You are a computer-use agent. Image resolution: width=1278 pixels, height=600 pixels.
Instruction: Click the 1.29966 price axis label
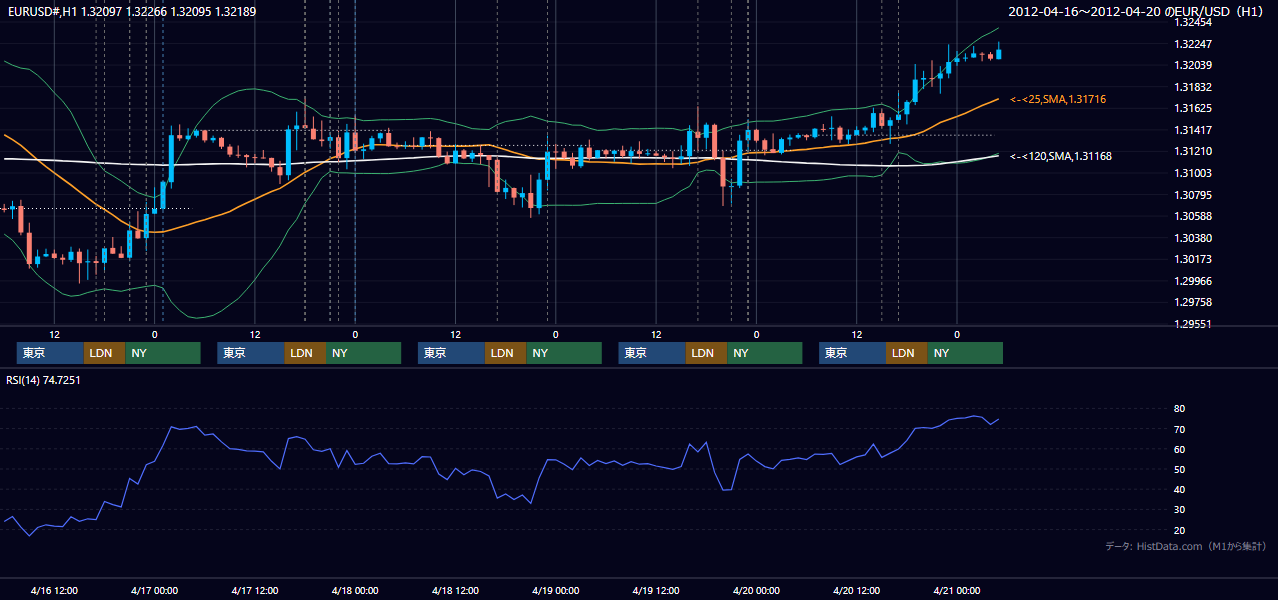pos(1192,281)
